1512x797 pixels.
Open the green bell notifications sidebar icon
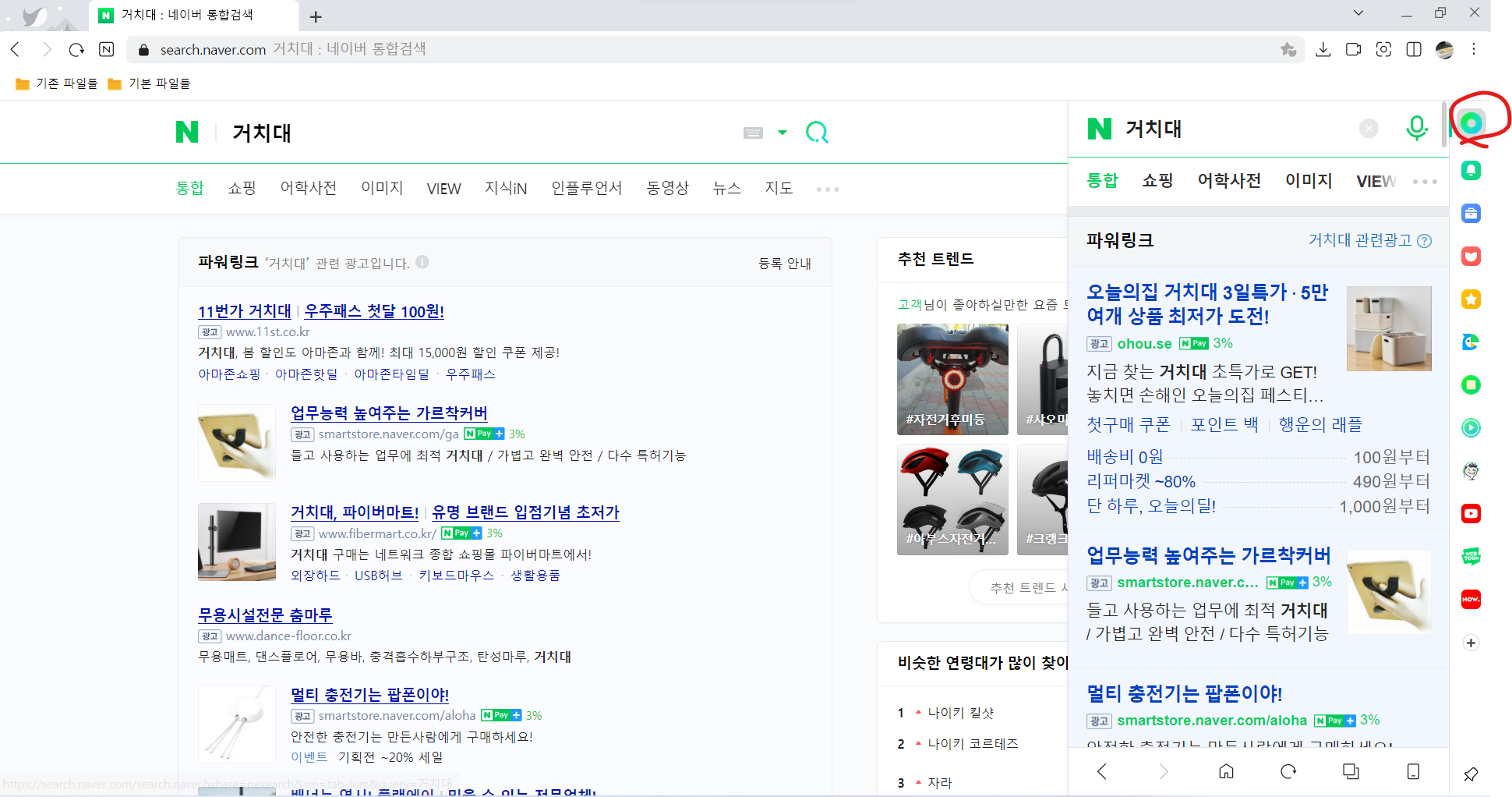tap(1471, 170)
